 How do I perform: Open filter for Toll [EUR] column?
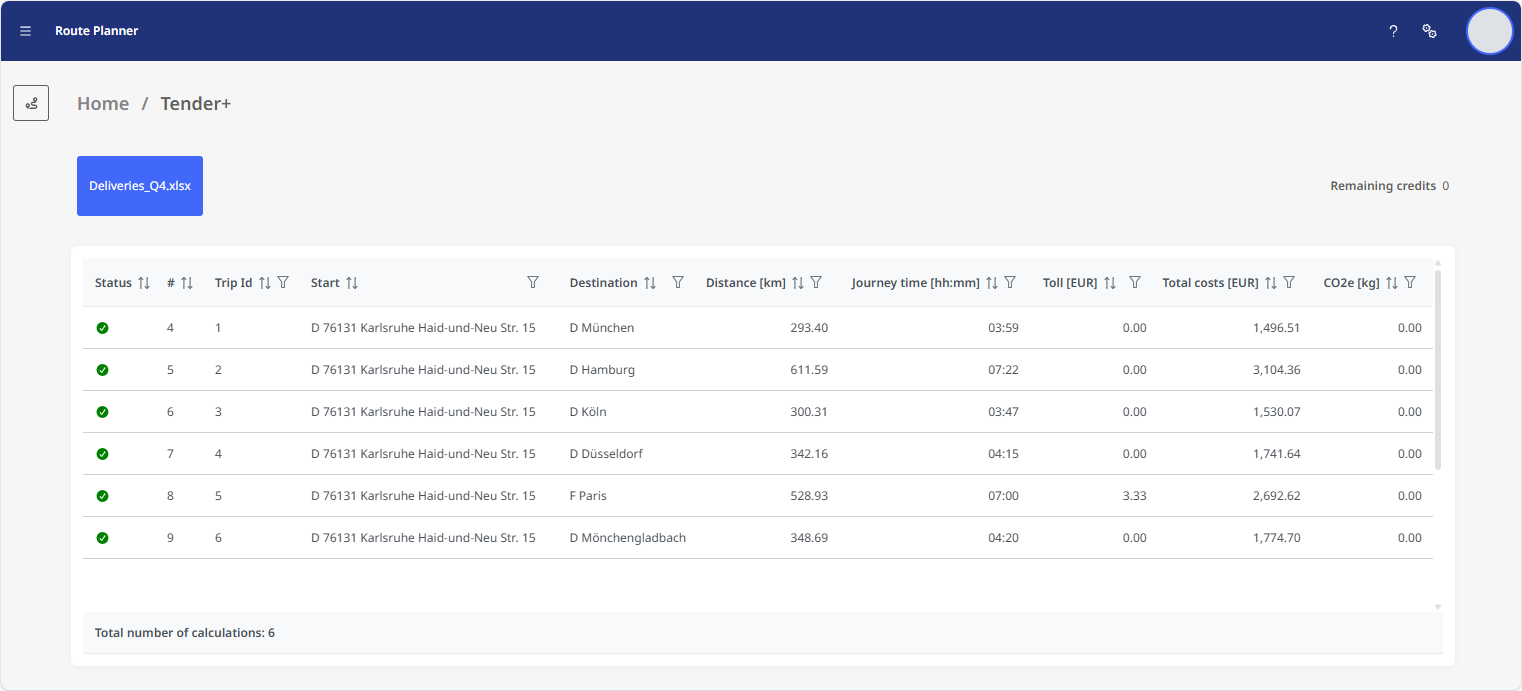[x=1135, y=283]
